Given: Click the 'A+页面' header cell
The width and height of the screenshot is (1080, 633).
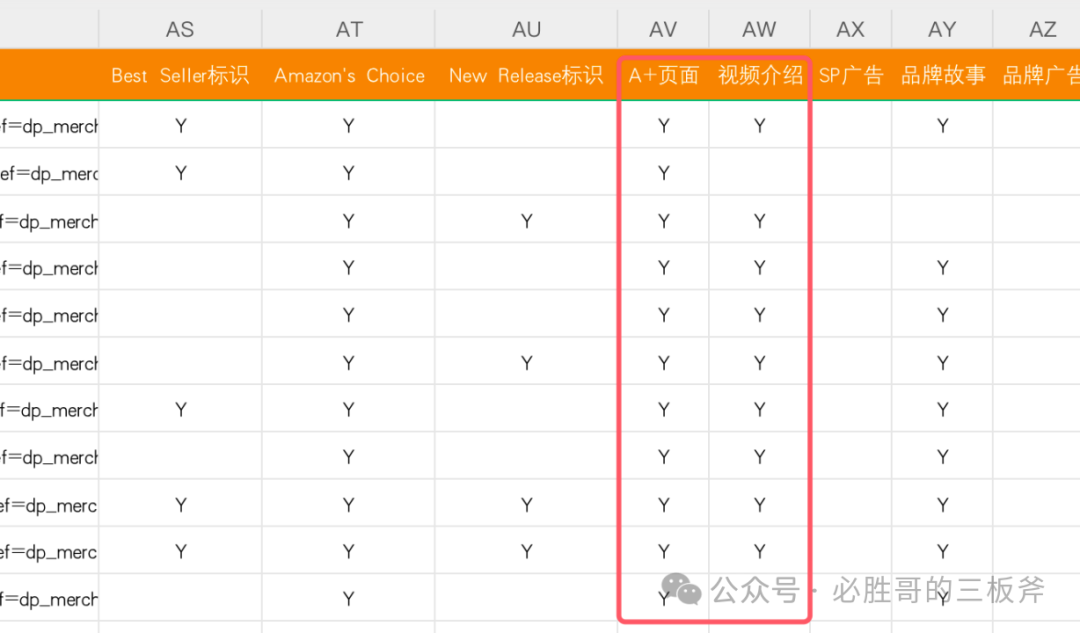Looking at the screenshot, I should (663, 75).
